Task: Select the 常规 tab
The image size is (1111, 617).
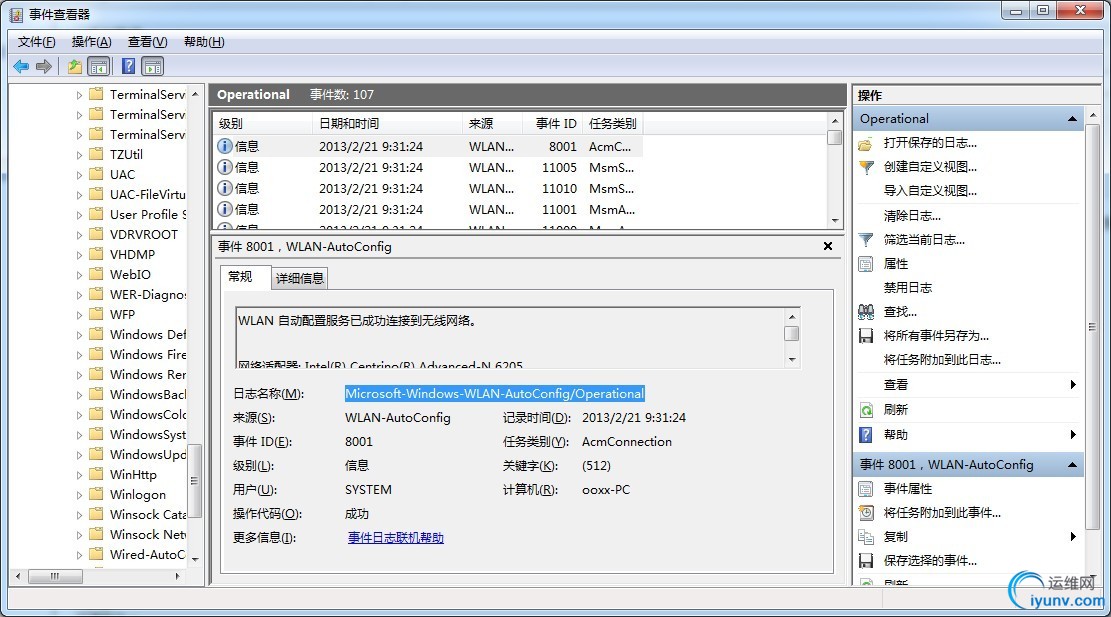Action: [240, 277]
